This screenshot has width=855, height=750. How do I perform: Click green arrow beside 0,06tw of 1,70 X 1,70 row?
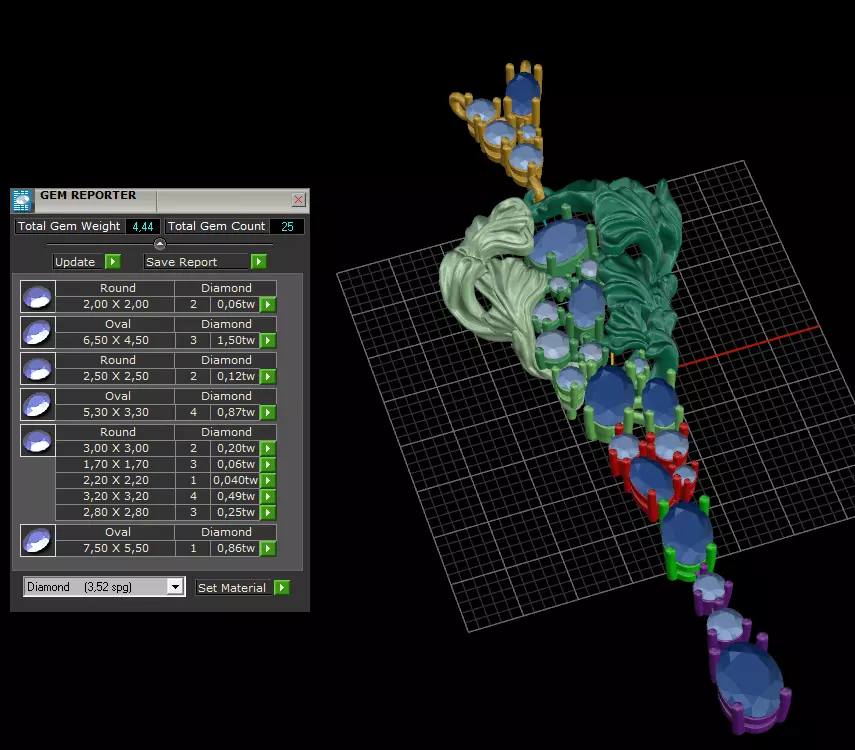click(x=268, y=464)
